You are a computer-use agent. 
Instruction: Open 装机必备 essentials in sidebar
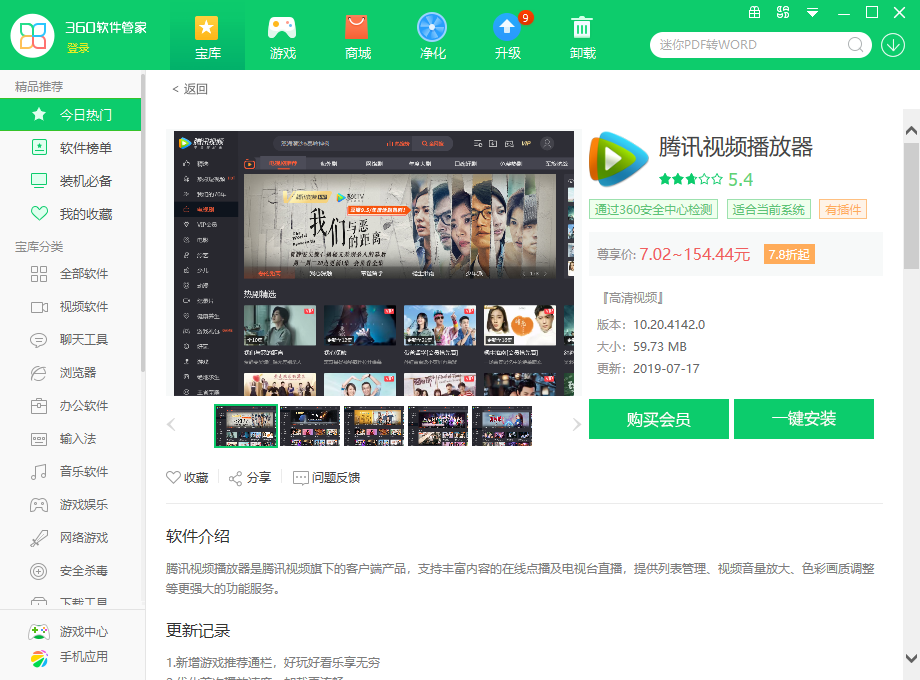point(70,181)
